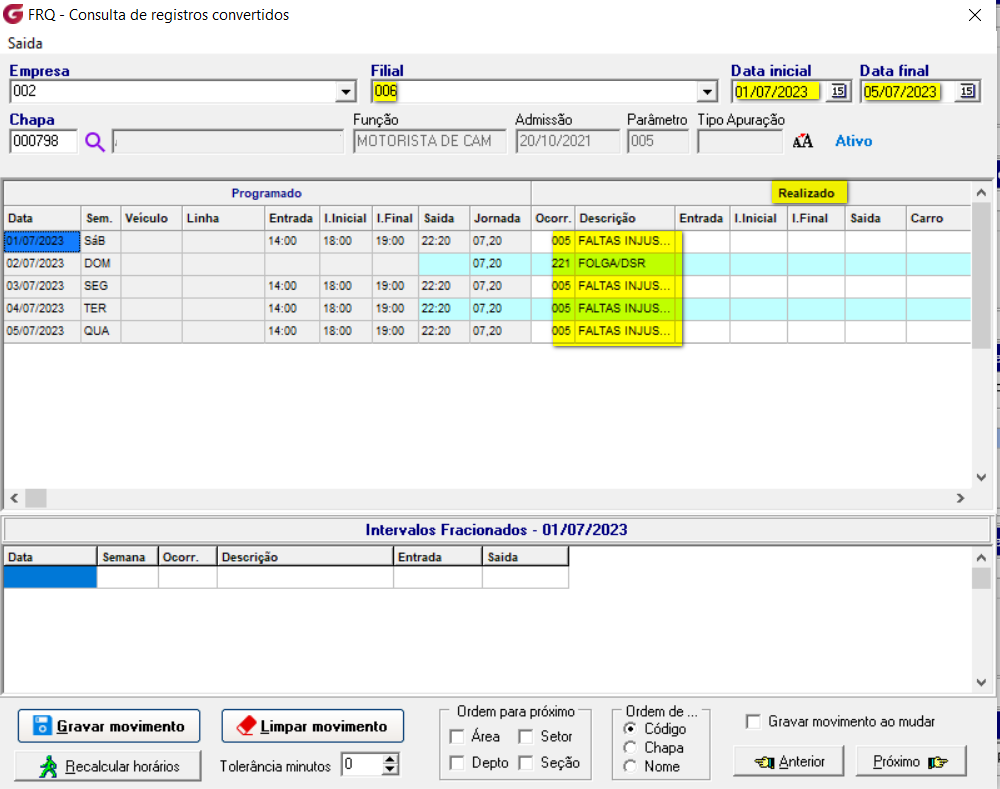Image resolution: width=1000 pixels, height=789 pixels.
Task: Enable the Setor checkbox
Action: [x=526, y=737]
